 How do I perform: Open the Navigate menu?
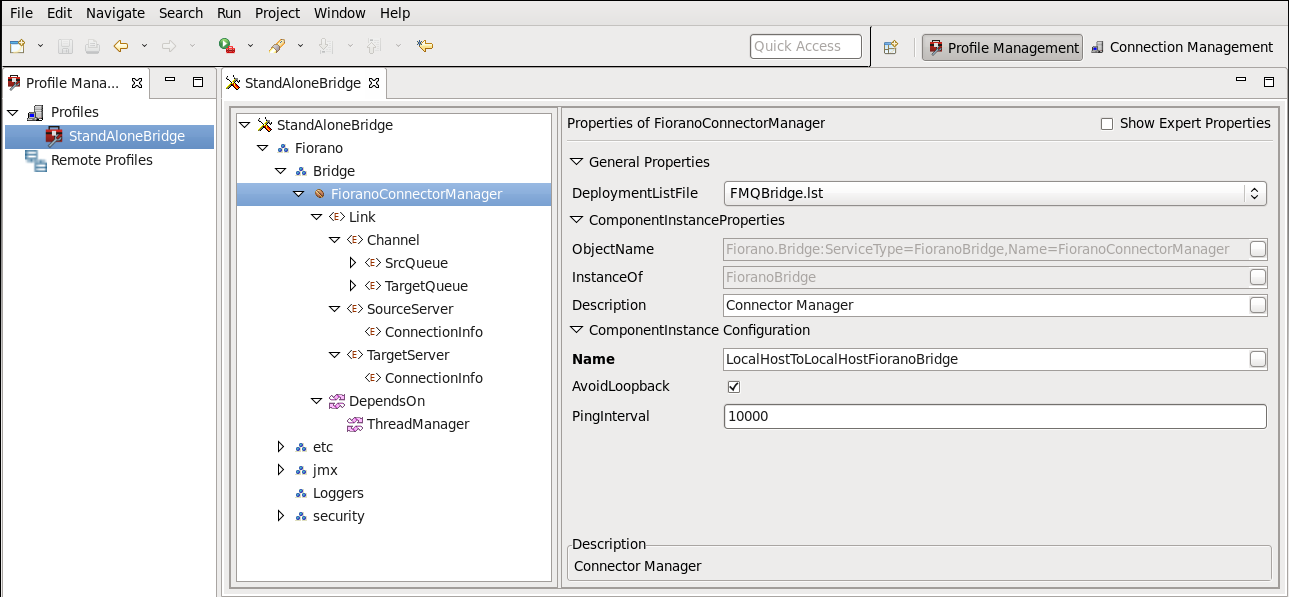click(x=115, y=13)
